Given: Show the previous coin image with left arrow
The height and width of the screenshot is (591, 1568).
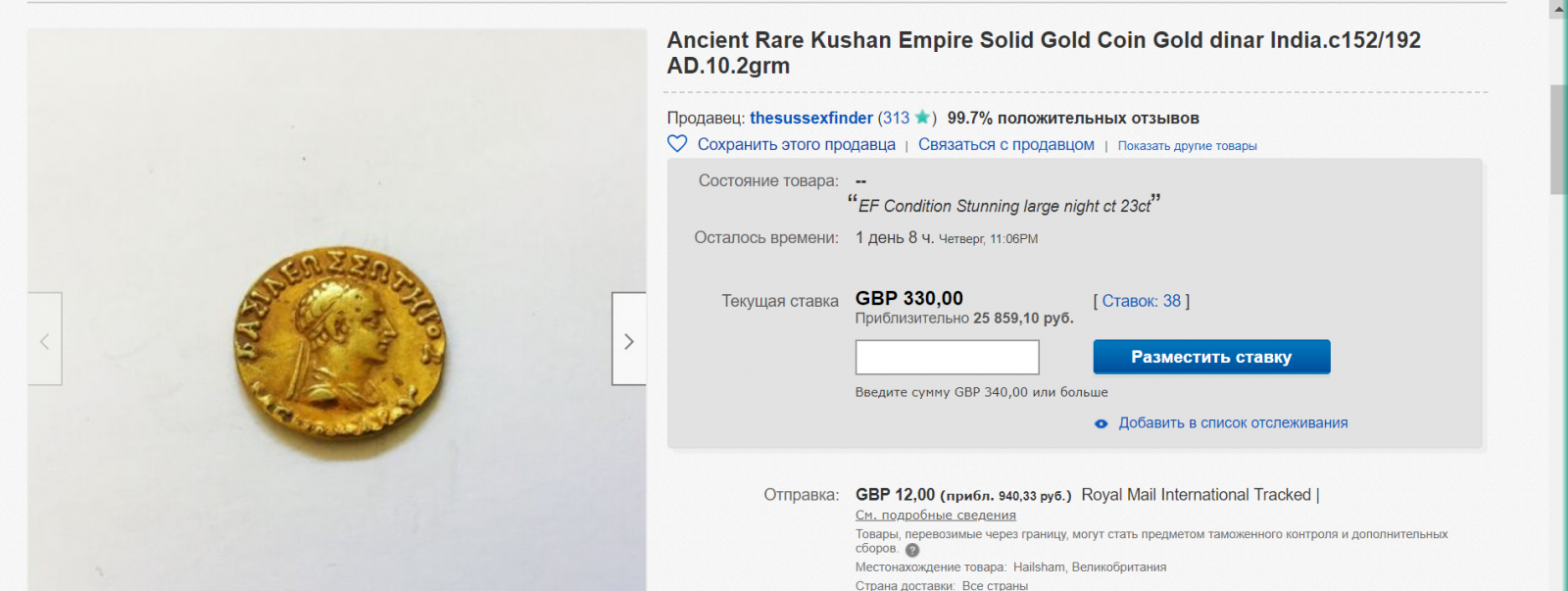Looking at the screenshot, I should (x=45, y=339).
